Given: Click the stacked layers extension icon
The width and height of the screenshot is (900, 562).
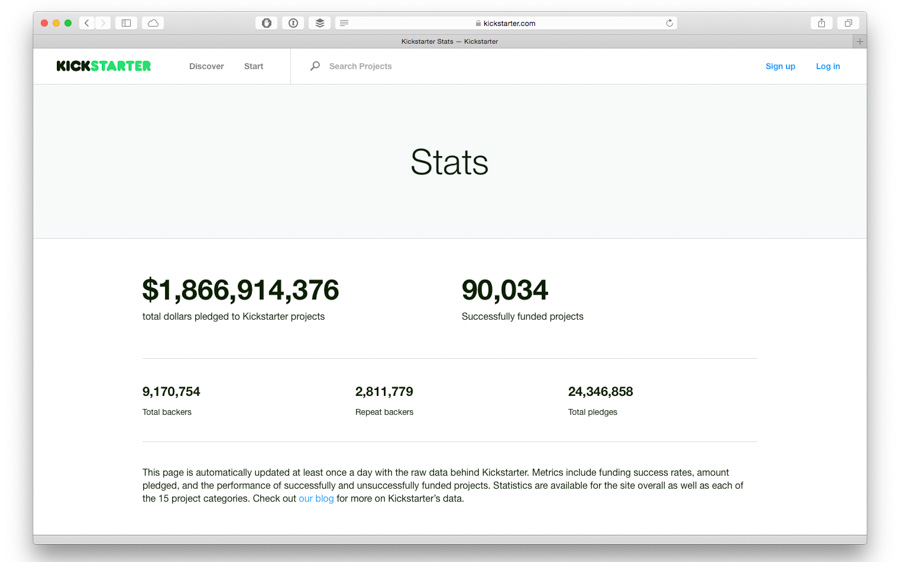Looking at the screenshot, I should pos(320,23).
